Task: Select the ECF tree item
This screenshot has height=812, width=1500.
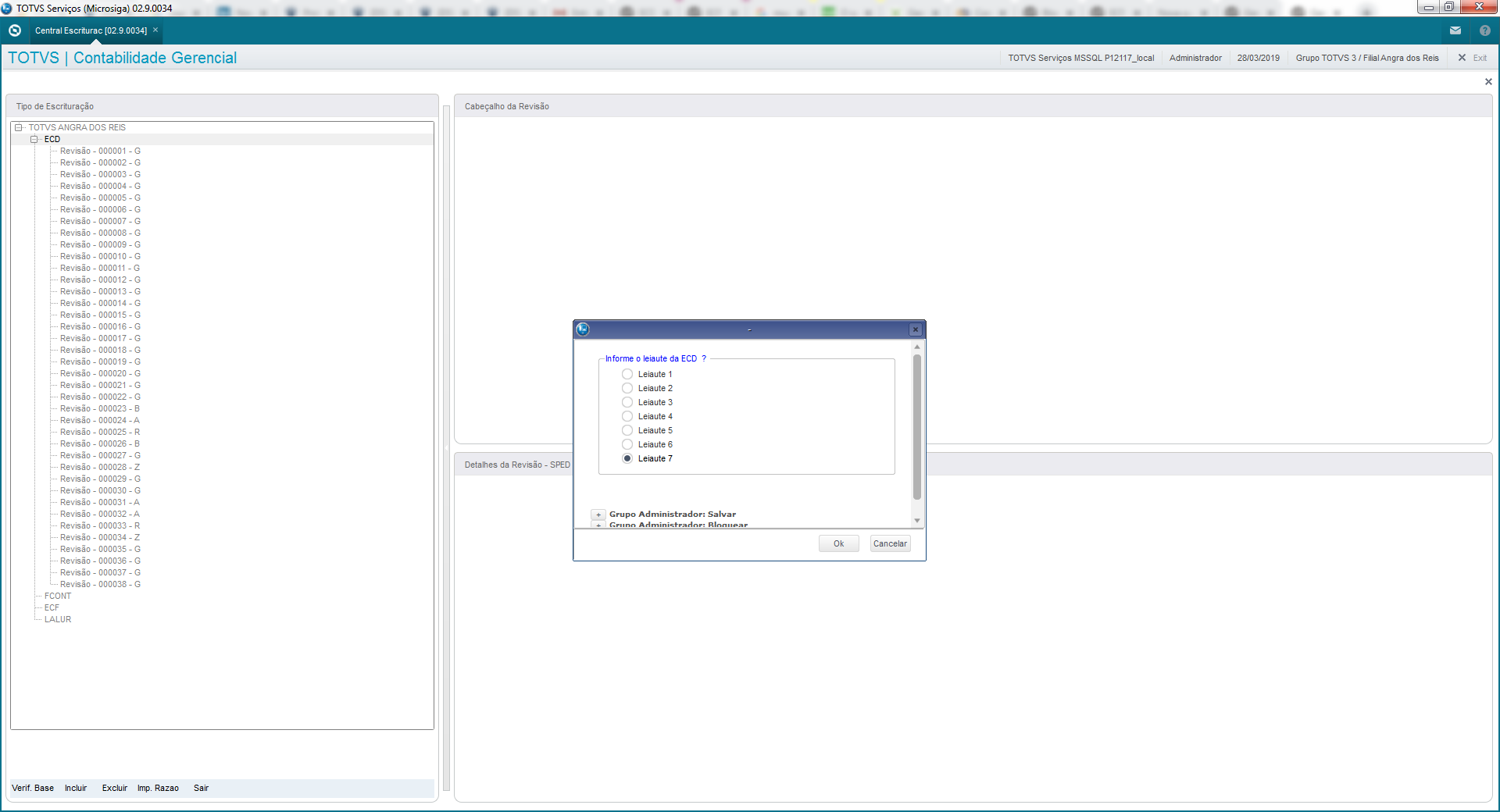Action: click(52, 607)
